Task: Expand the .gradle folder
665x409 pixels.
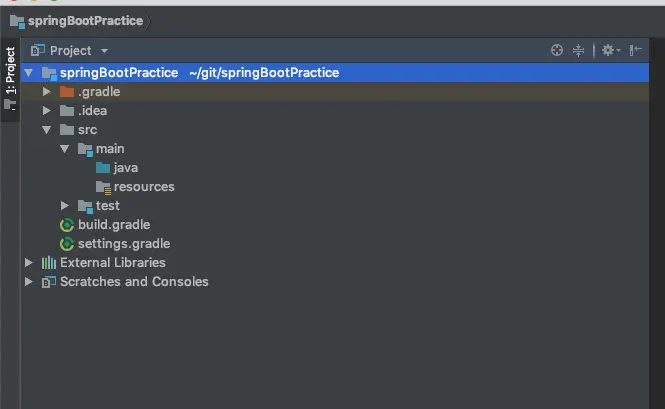Action: (x=46, y=92)
